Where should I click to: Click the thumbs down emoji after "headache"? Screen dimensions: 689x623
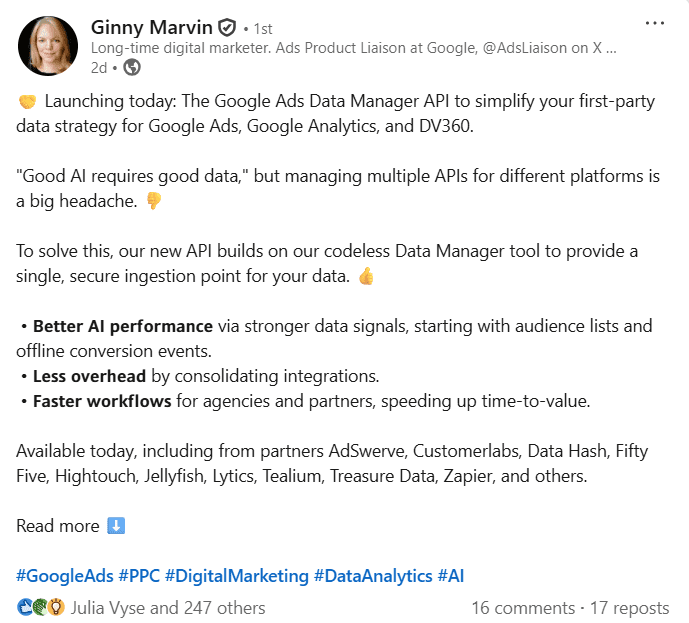pyautogui.click(x=154, y=201)
